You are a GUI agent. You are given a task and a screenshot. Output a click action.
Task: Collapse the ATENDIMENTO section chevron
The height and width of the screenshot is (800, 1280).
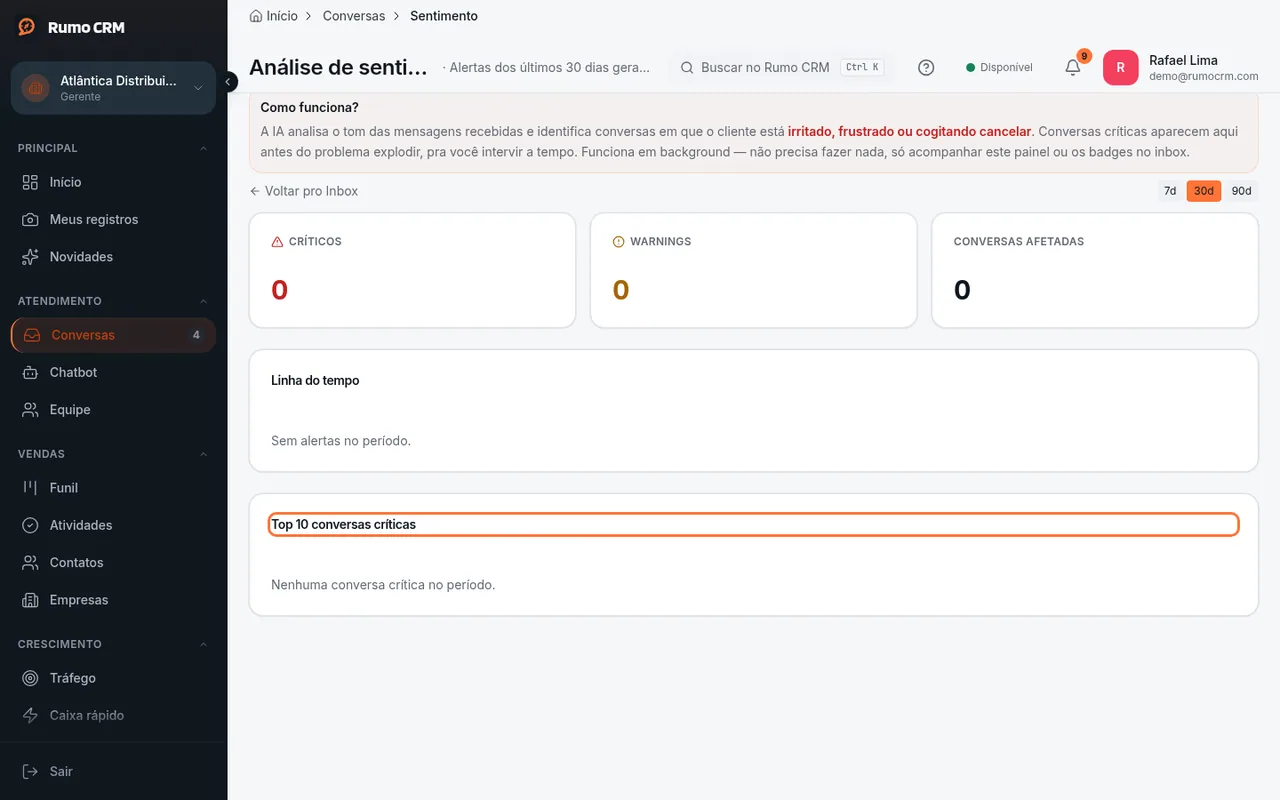click(204, 301)
